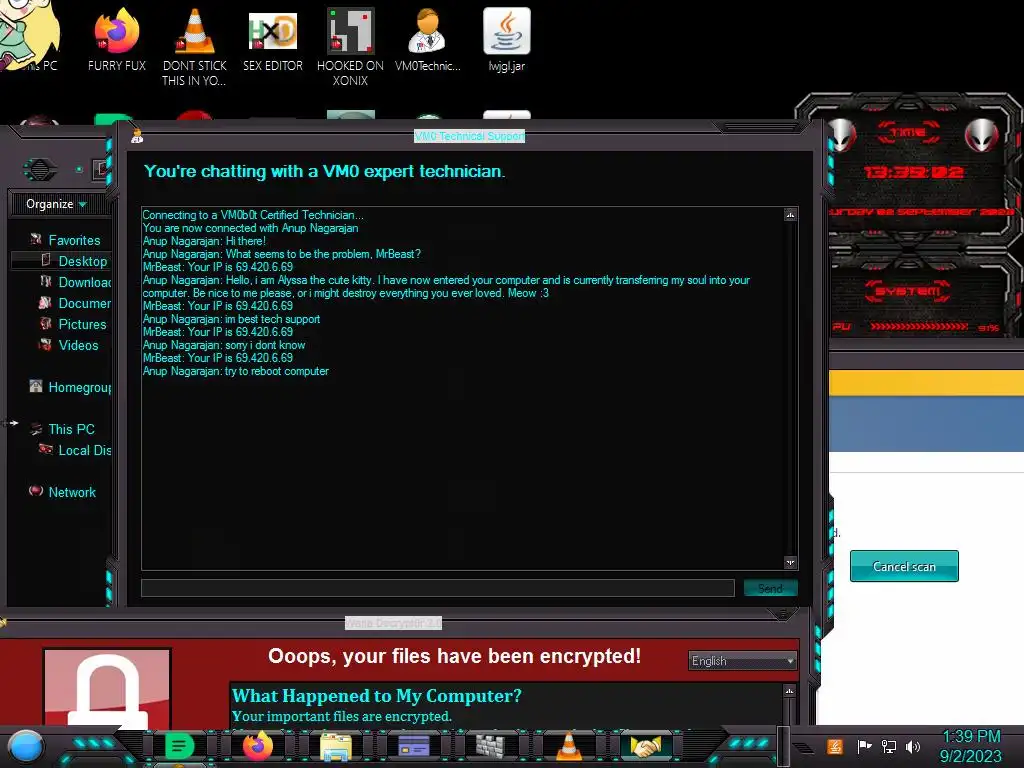This screenshot has width=1024, height=768.
Task: Click the This PC desktop icon
Action: [29, 37]
